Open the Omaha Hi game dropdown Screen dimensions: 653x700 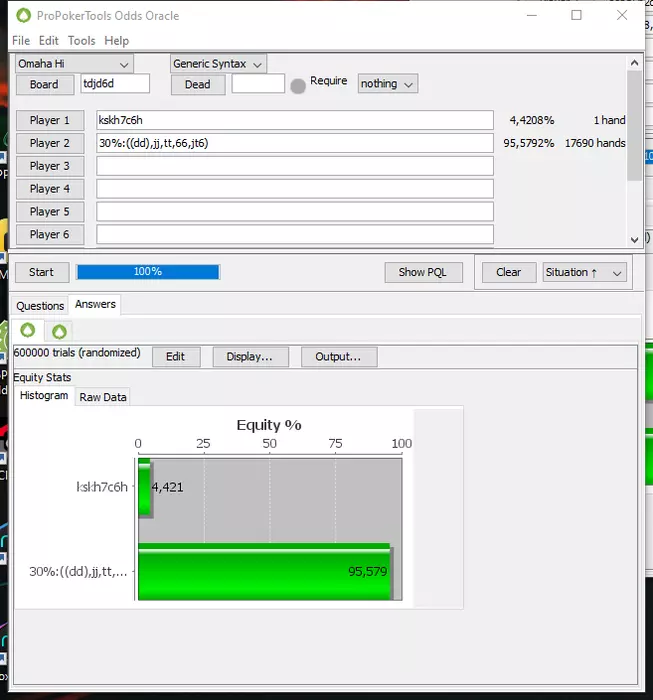click(74, 64)
